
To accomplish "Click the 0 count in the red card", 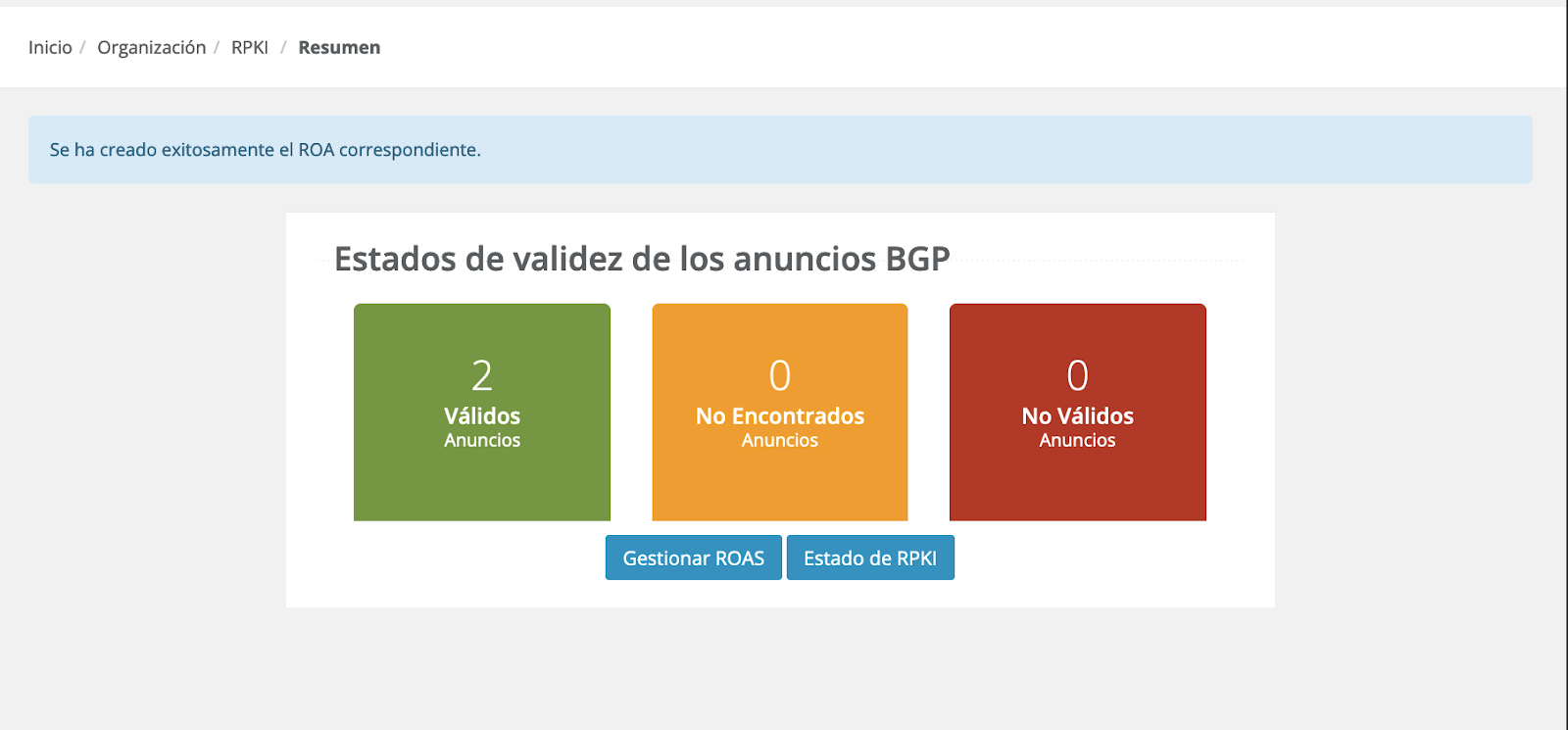I will (x=1077, y=375).
